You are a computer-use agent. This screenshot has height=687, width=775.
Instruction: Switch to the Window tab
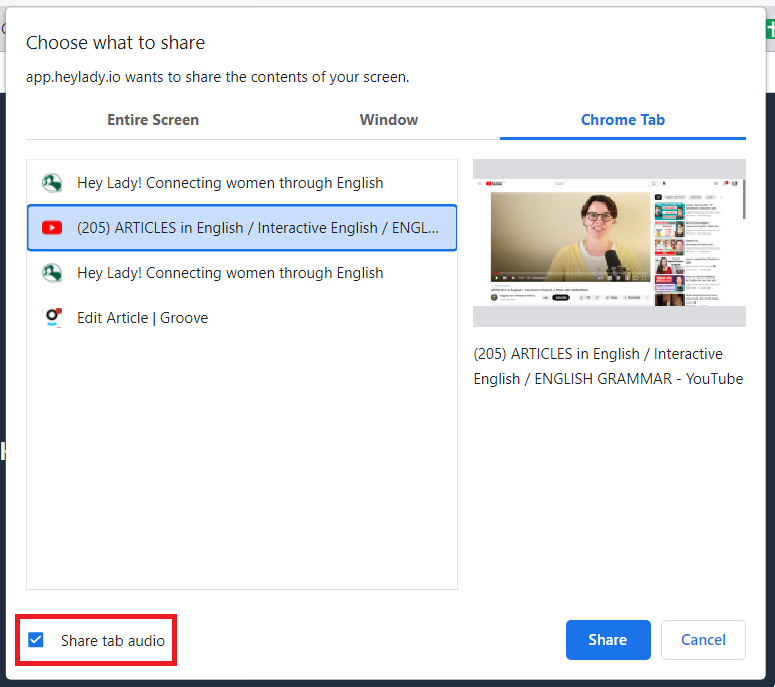click(x=388, y=120)
